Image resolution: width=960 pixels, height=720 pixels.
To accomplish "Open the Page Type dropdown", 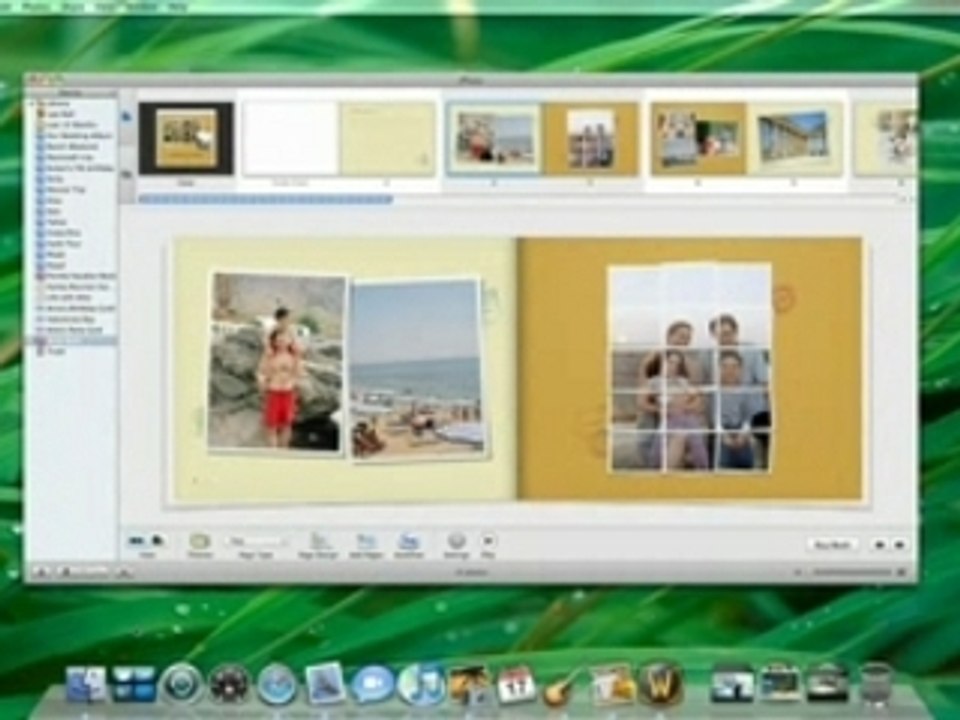I will pyautogui.click(x=257, y=541).
